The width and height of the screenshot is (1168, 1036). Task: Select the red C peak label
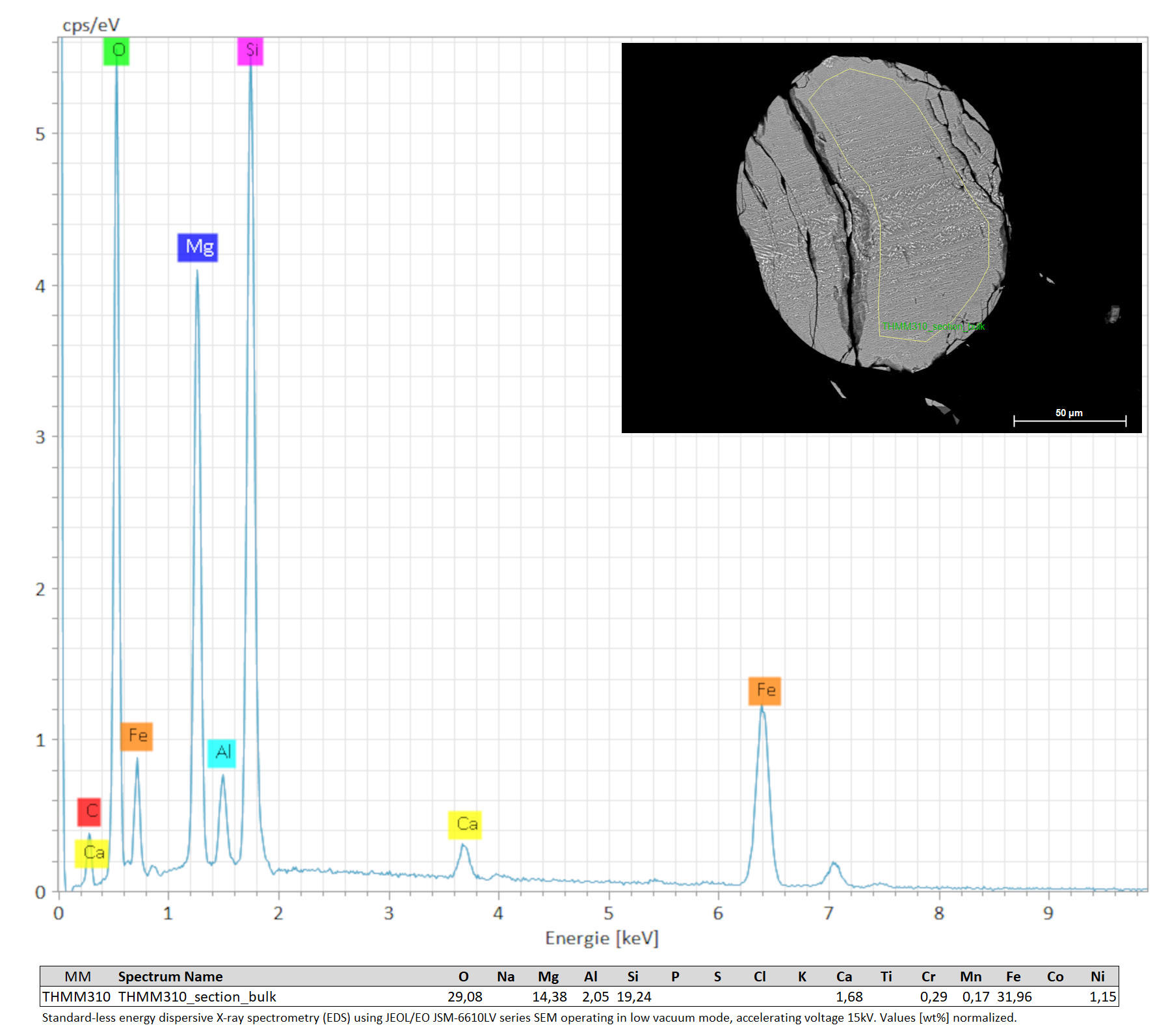(x=89, y=811)
